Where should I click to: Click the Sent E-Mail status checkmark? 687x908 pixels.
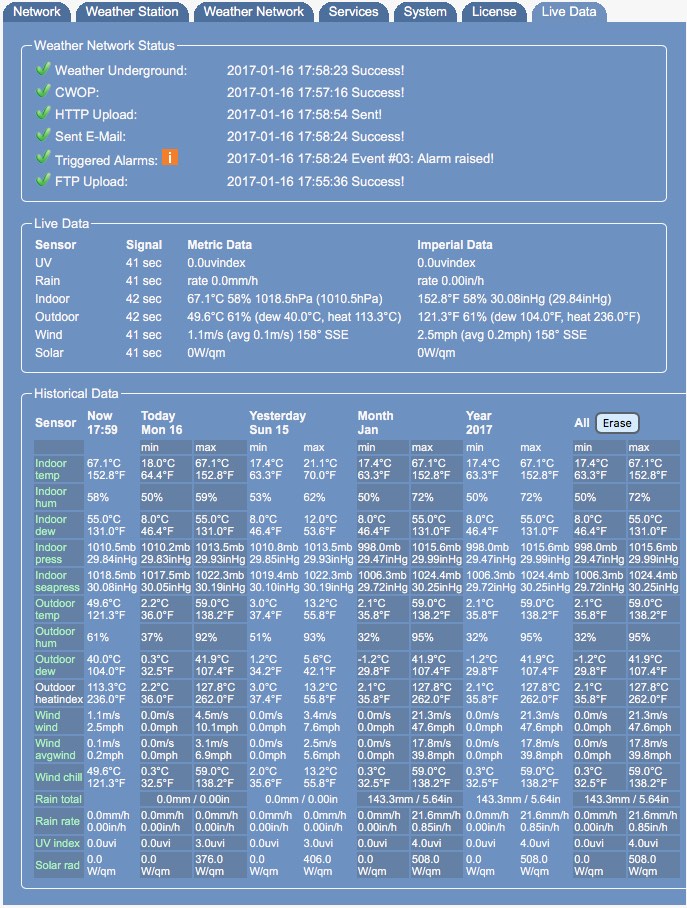point(43,136)
